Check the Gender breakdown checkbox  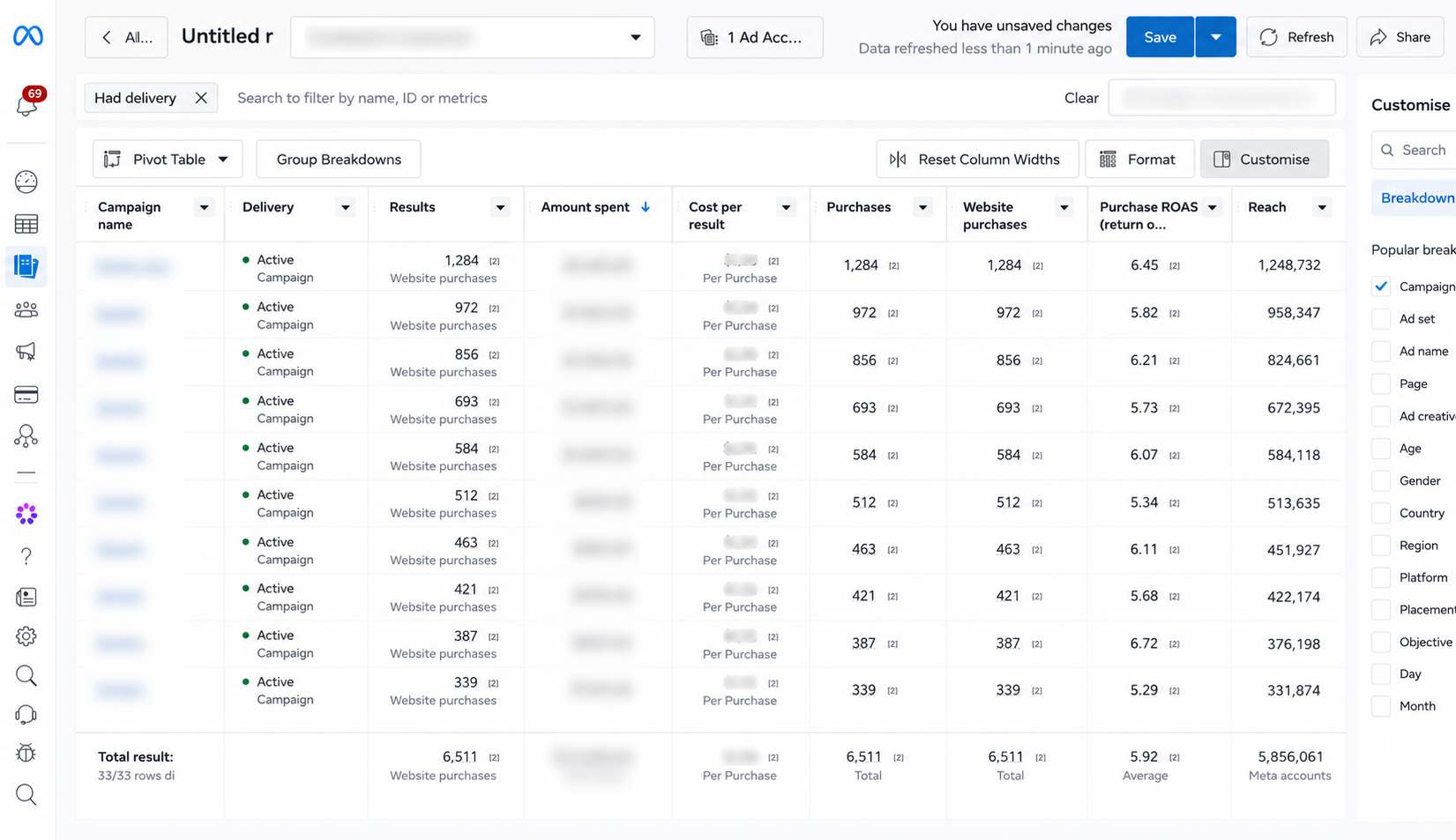(1381, 480)
